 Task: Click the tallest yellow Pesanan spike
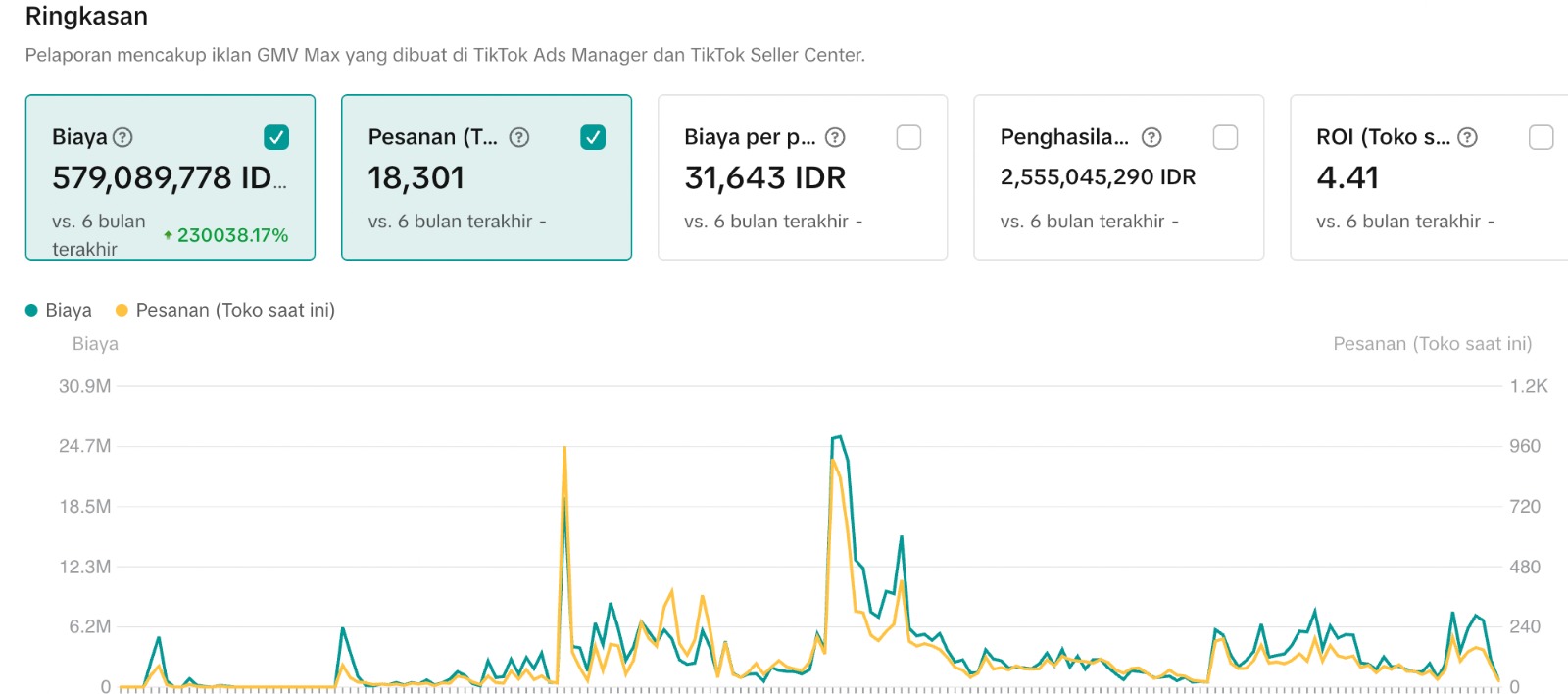click(564, 449)
